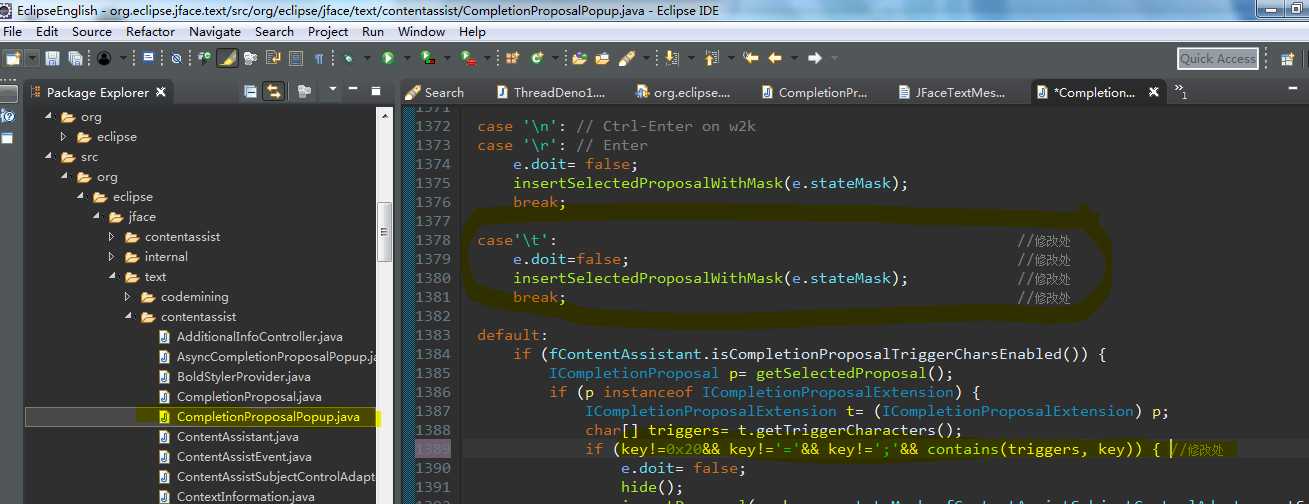
Task: Open dropdown arrow beside Coverage icon
Action: click(447, 59)
